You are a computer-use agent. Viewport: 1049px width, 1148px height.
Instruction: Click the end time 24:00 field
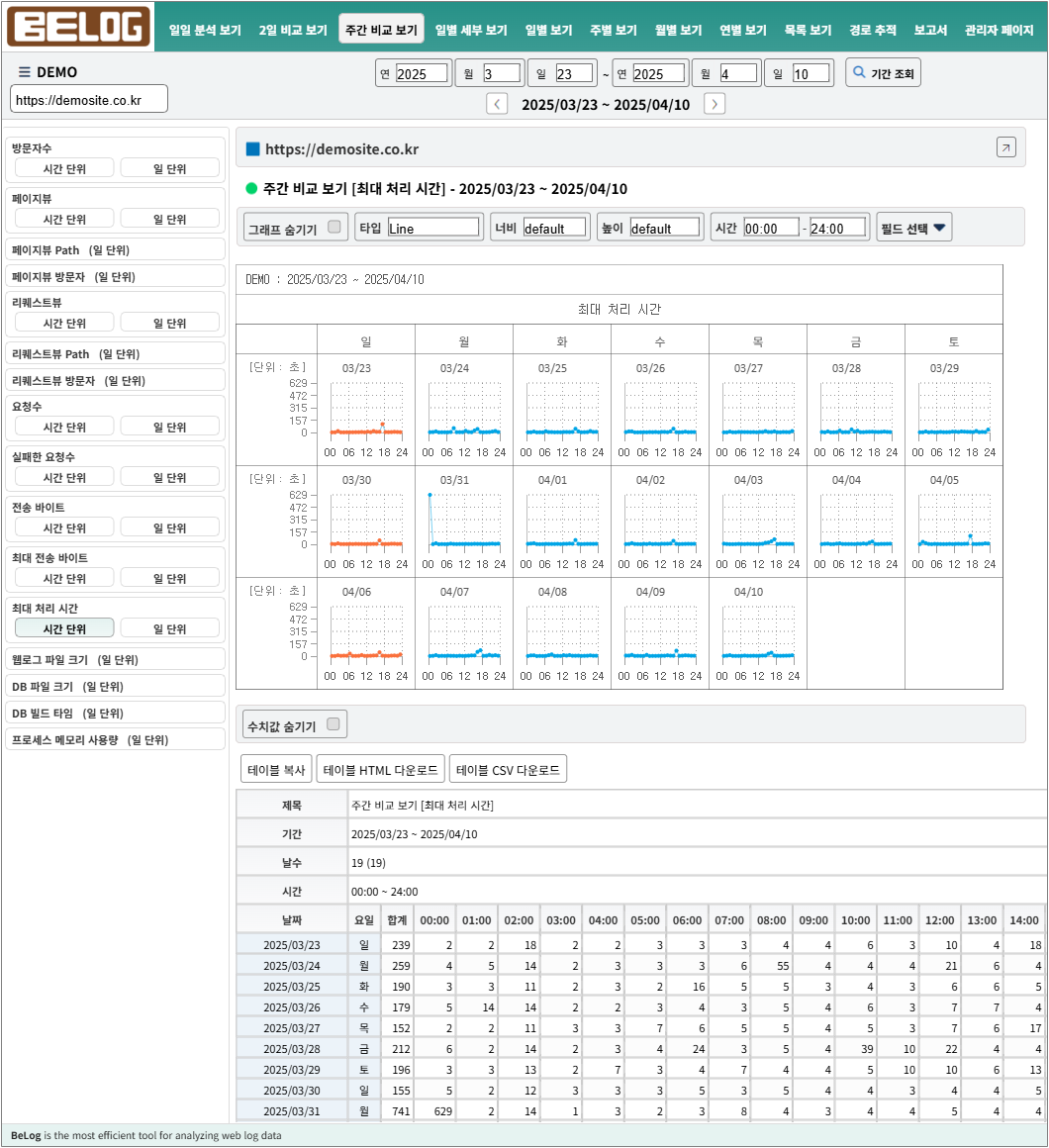pyautogui.click(x=838, y=228)
